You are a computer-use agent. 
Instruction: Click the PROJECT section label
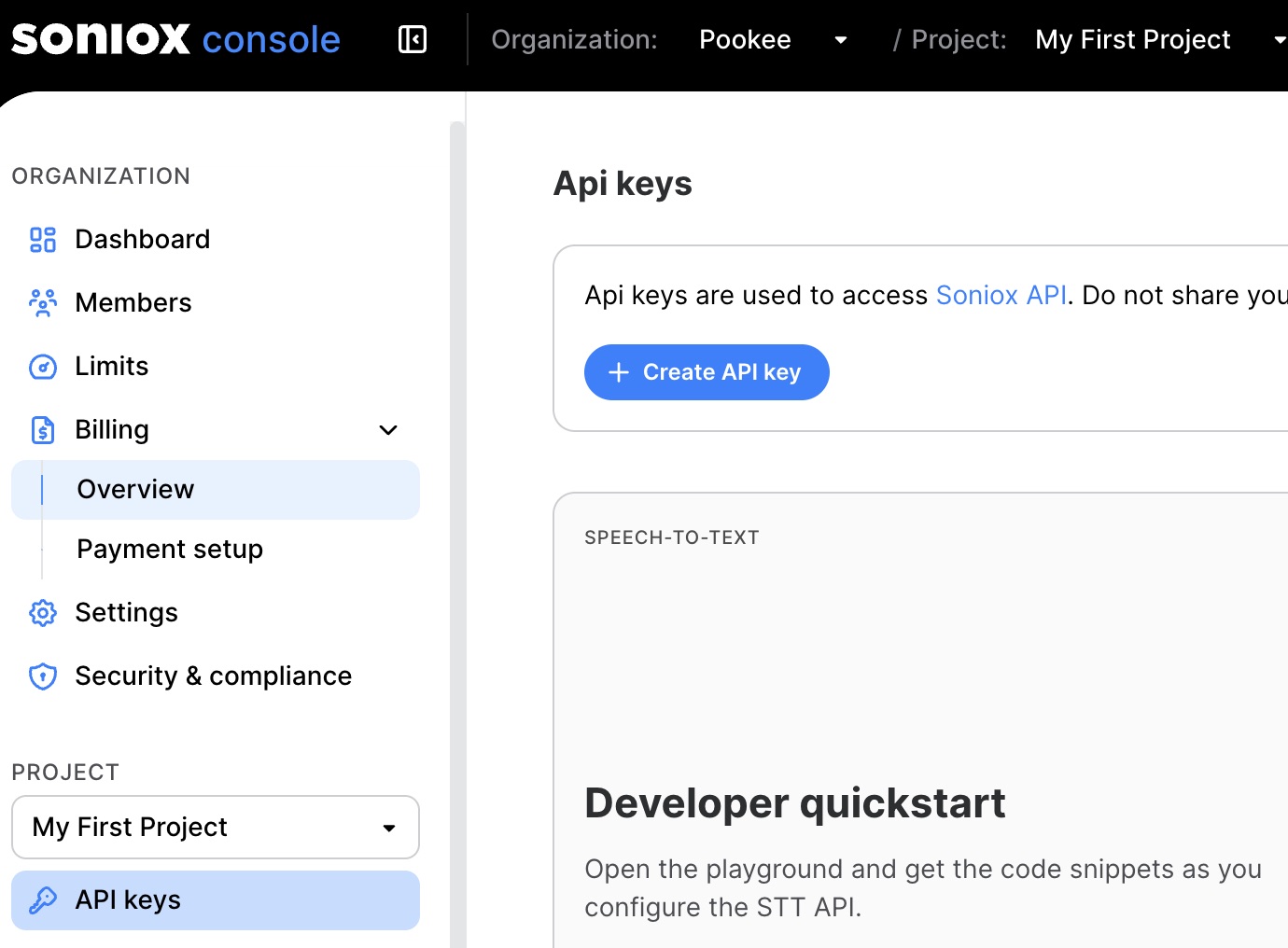point(65,773)
